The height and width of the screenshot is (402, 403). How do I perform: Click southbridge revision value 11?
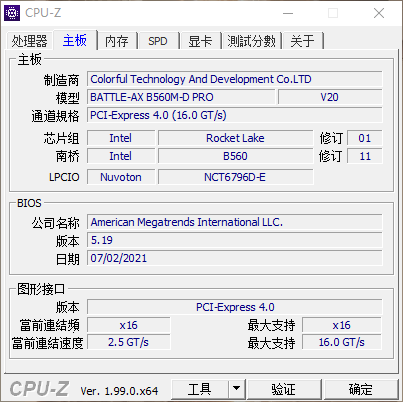[x=365, y=156]
